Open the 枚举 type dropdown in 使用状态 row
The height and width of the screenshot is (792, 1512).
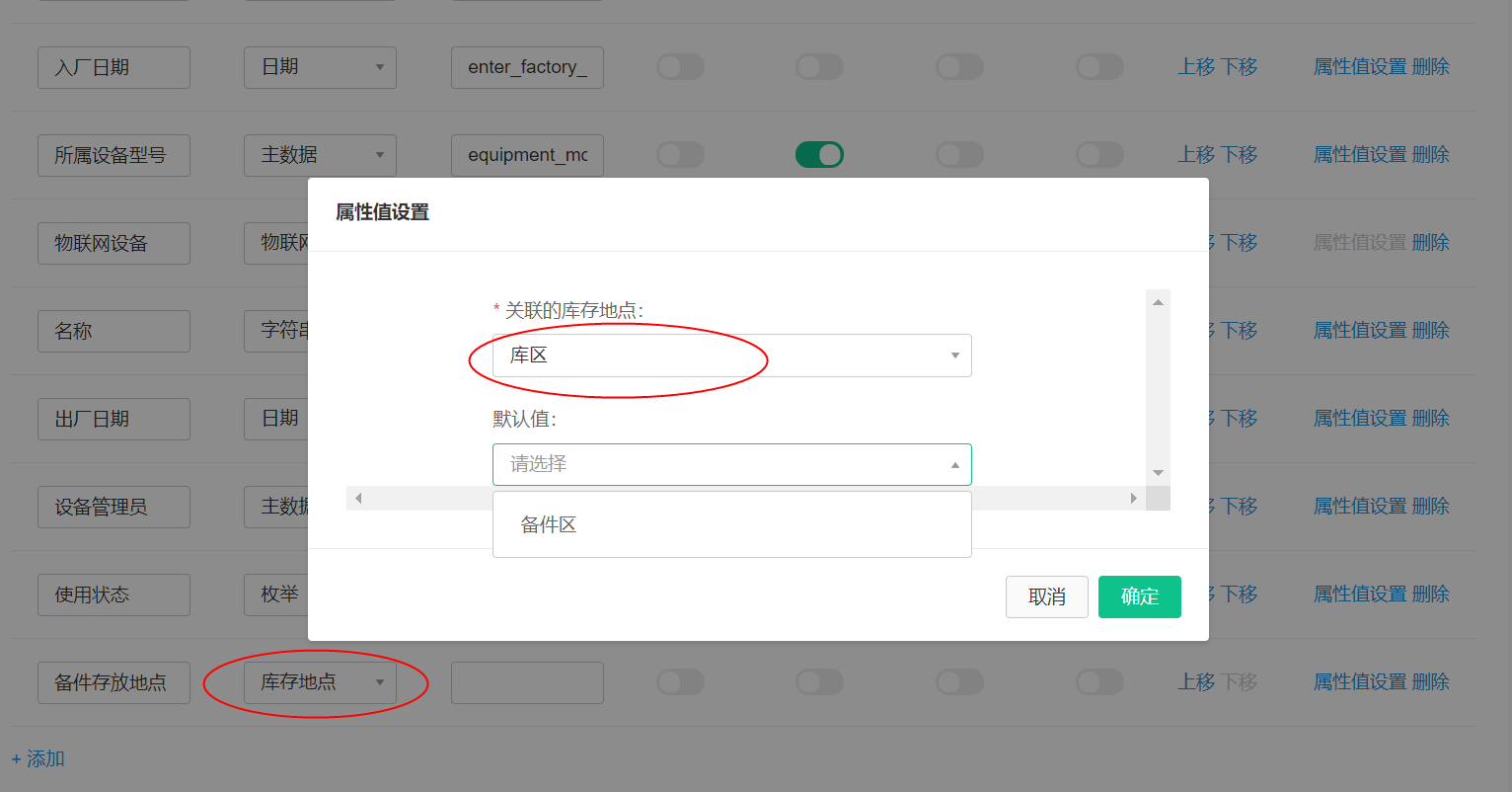tap(276, 594)
